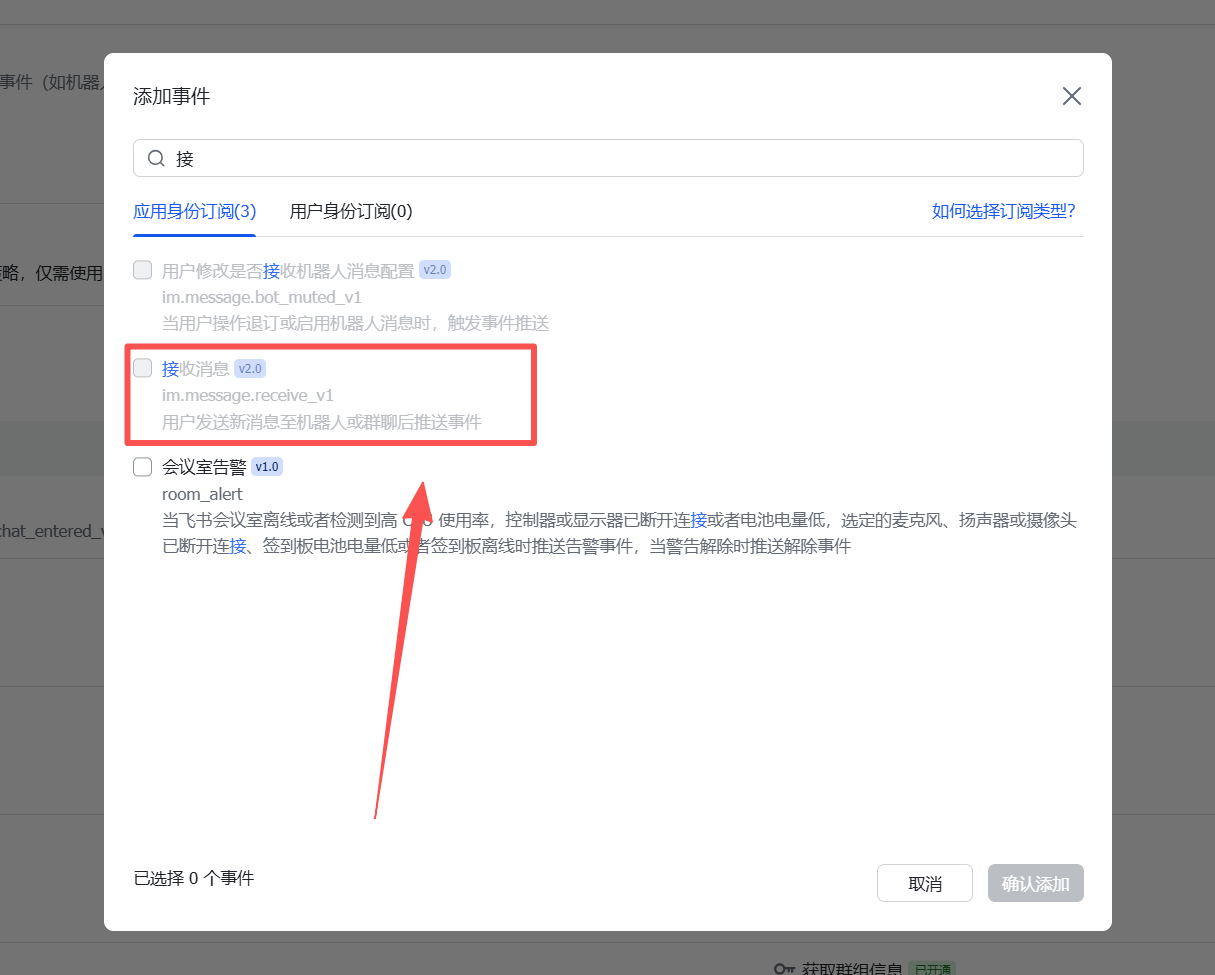Image resolution: width=1215 pixels, height=975 pixels.
Task: Open the 如何选择订阅类型? help link
Action: (x=1004, y=211)
